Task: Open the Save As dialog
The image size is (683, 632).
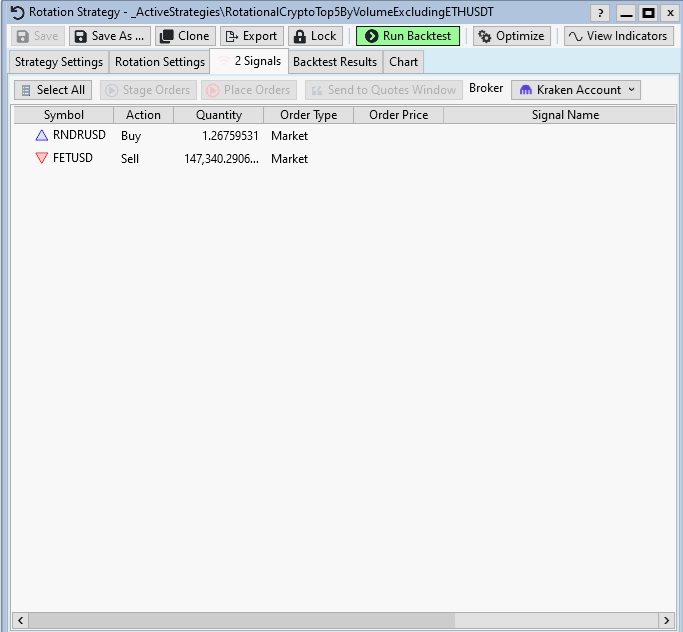Action: (x=109, y=36)
